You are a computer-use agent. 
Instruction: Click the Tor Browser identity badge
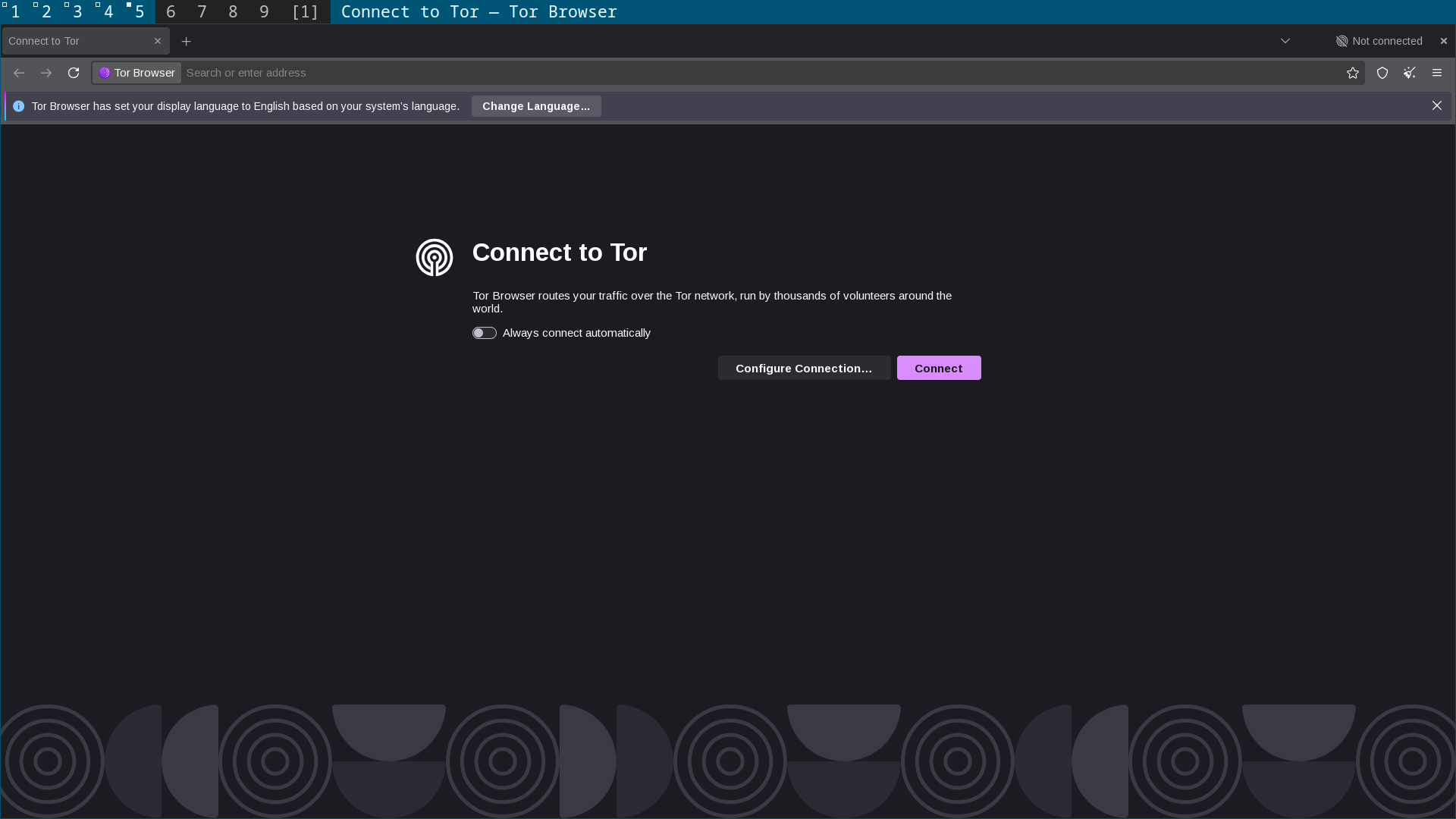click(137, 73)
